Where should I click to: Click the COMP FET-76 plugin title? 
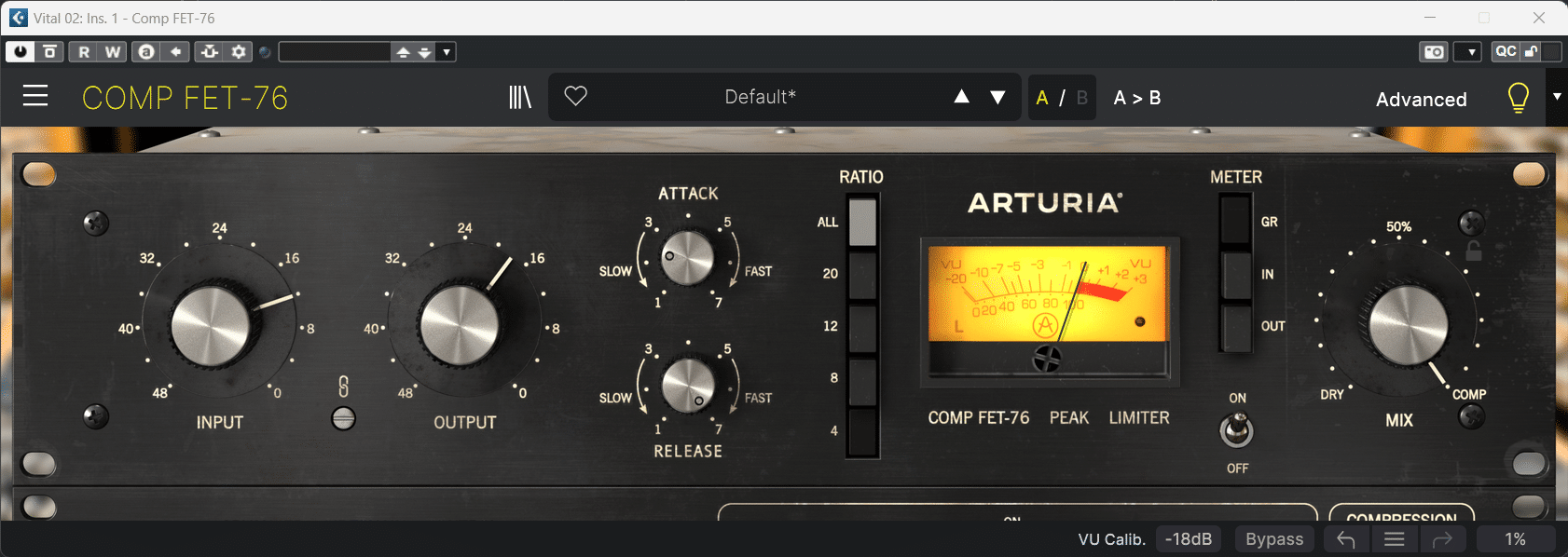(x=186, y=98)
